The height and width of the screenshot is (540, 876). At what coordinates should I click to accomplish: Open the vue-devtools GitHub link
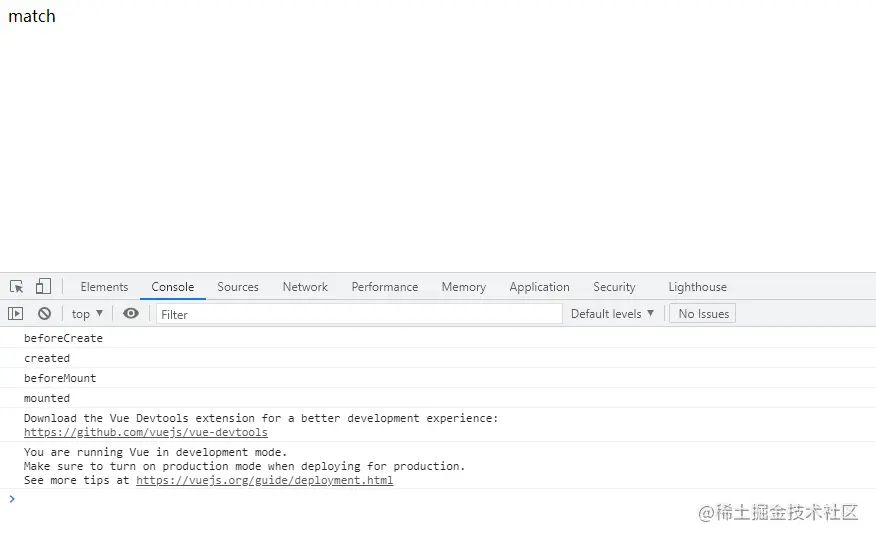pyautogui.click(x=146, y=433)
